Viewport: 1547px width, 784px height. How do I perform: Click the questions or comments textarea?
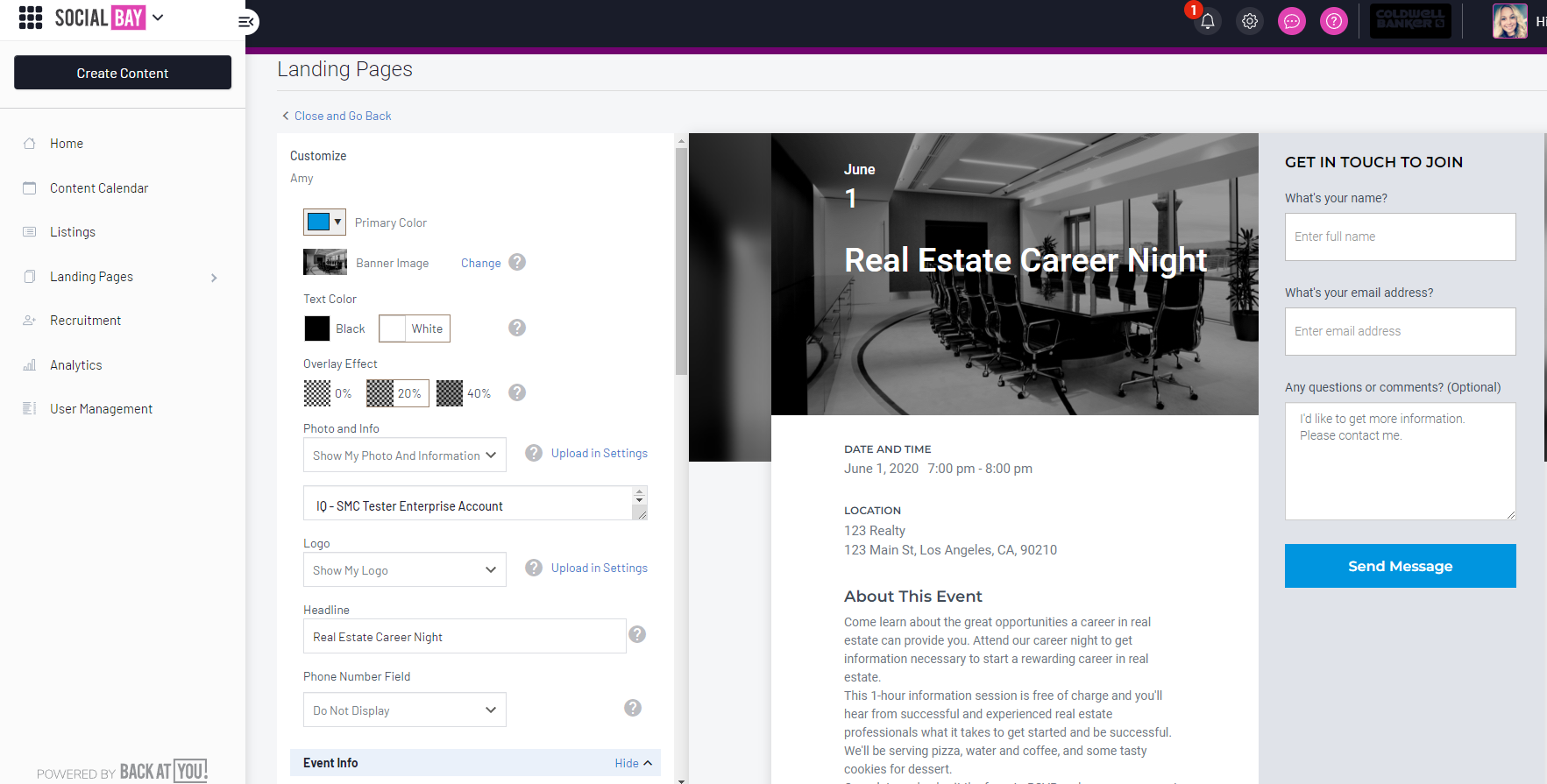pyautogui.click(x=1401, y=461)
